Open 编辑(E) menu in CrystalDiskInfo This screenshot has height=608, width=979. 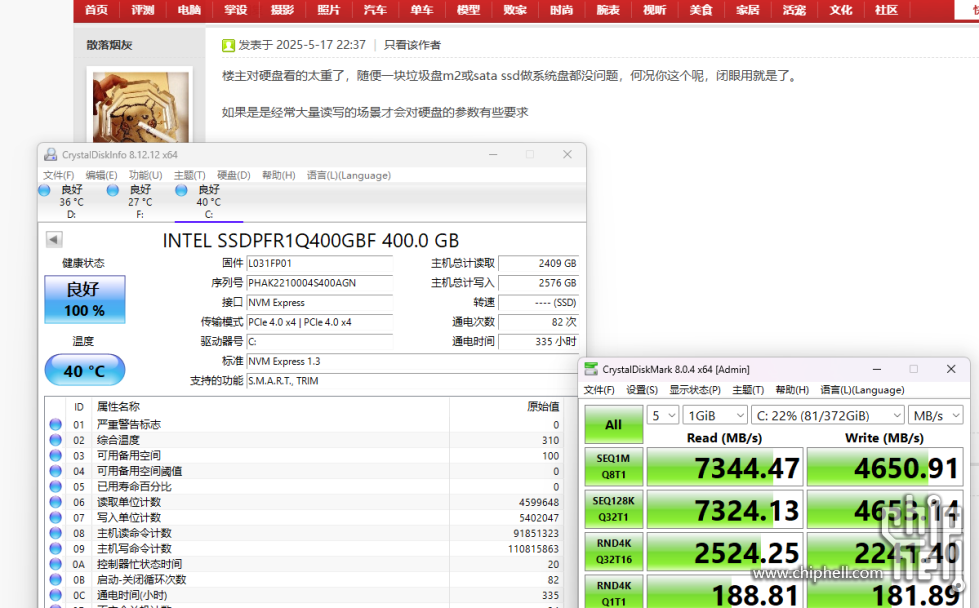tap(101, 175)
